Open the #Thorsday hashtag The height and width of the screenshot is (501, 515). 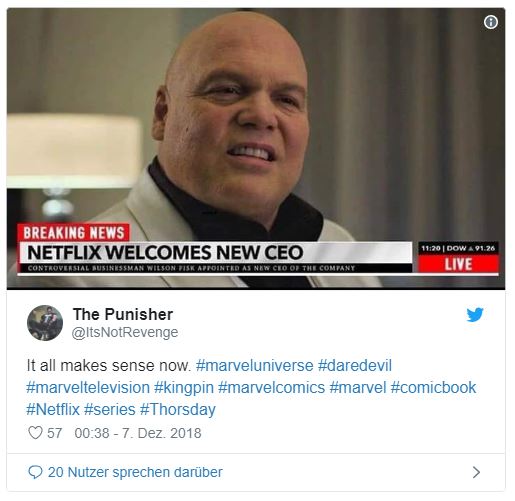178,410
